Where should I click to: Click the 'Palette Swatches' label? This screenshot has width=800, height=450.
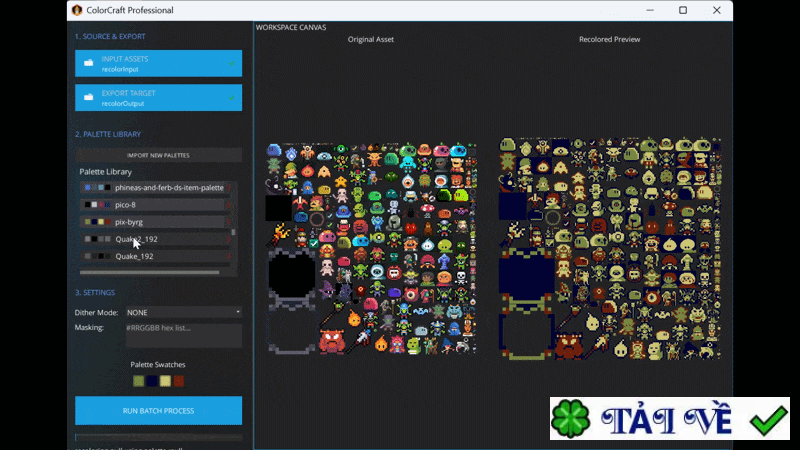point(158,364)
